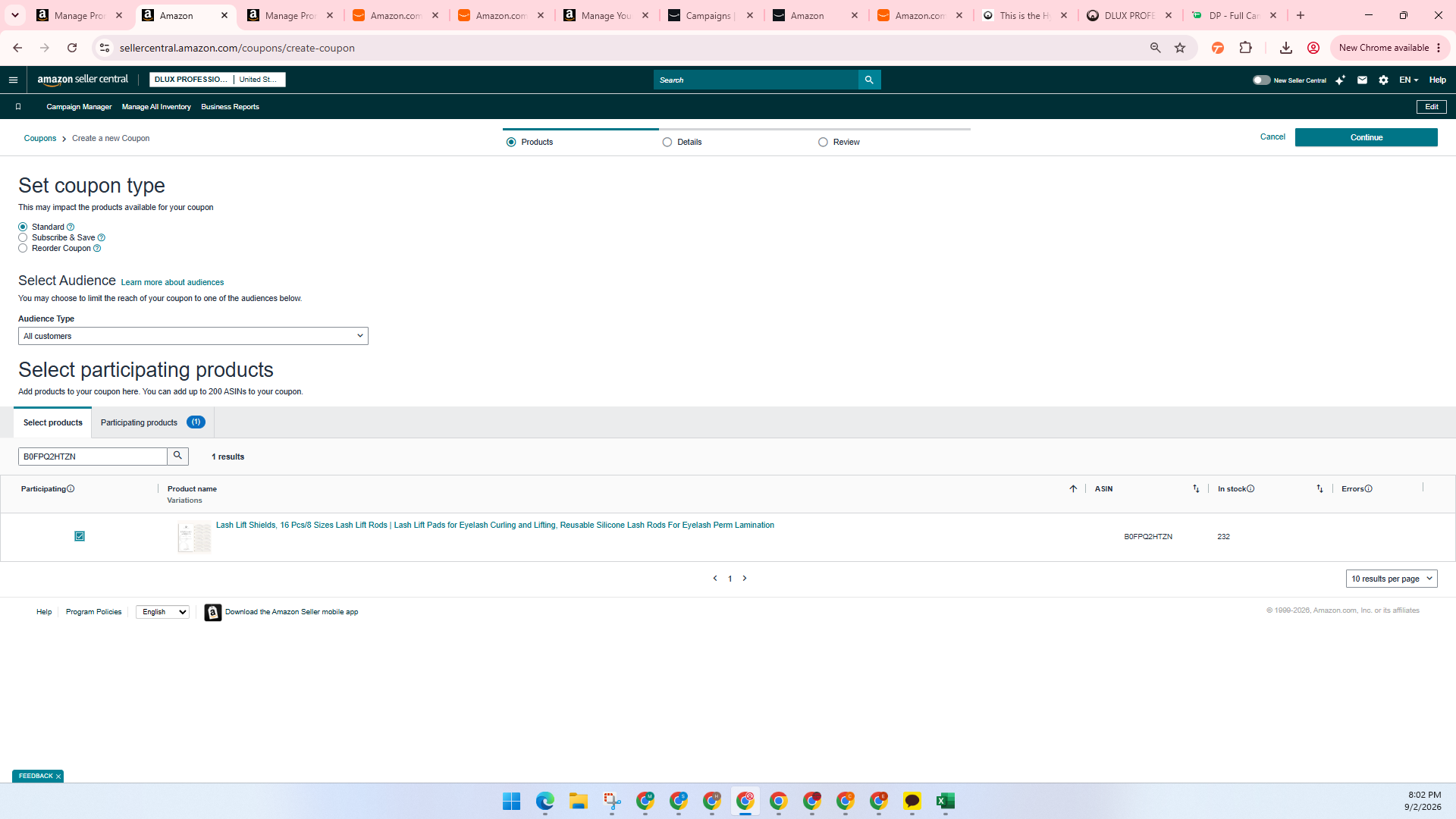Open the Seller Central hamburger menu

(13, 80)
